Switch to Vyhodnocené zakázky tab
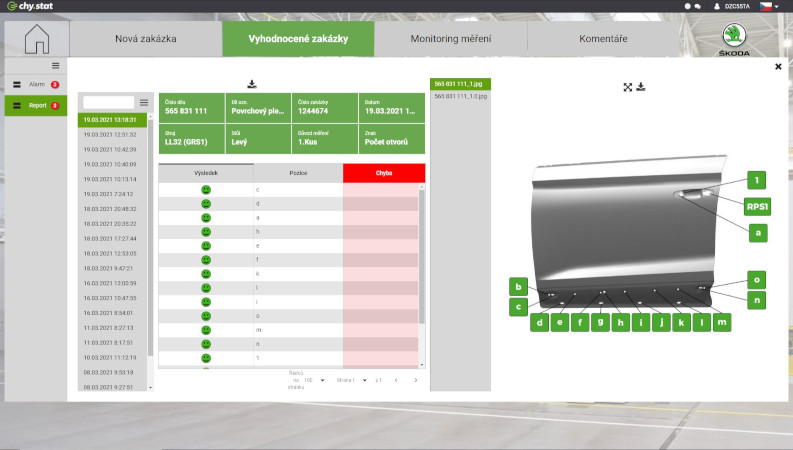The height and width of the screenshot is (450, 793). click(x=298, y=39)
